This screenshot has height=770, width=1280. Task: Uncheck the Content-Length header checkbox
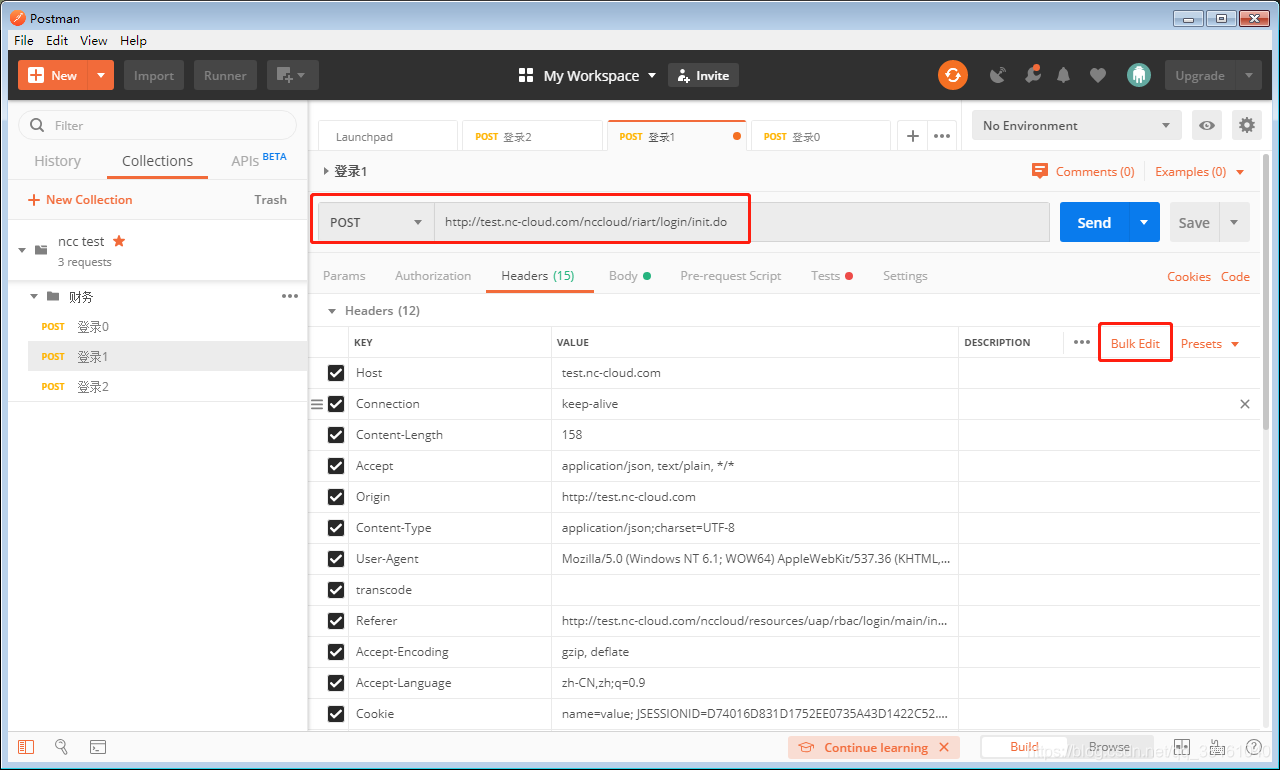336,435
